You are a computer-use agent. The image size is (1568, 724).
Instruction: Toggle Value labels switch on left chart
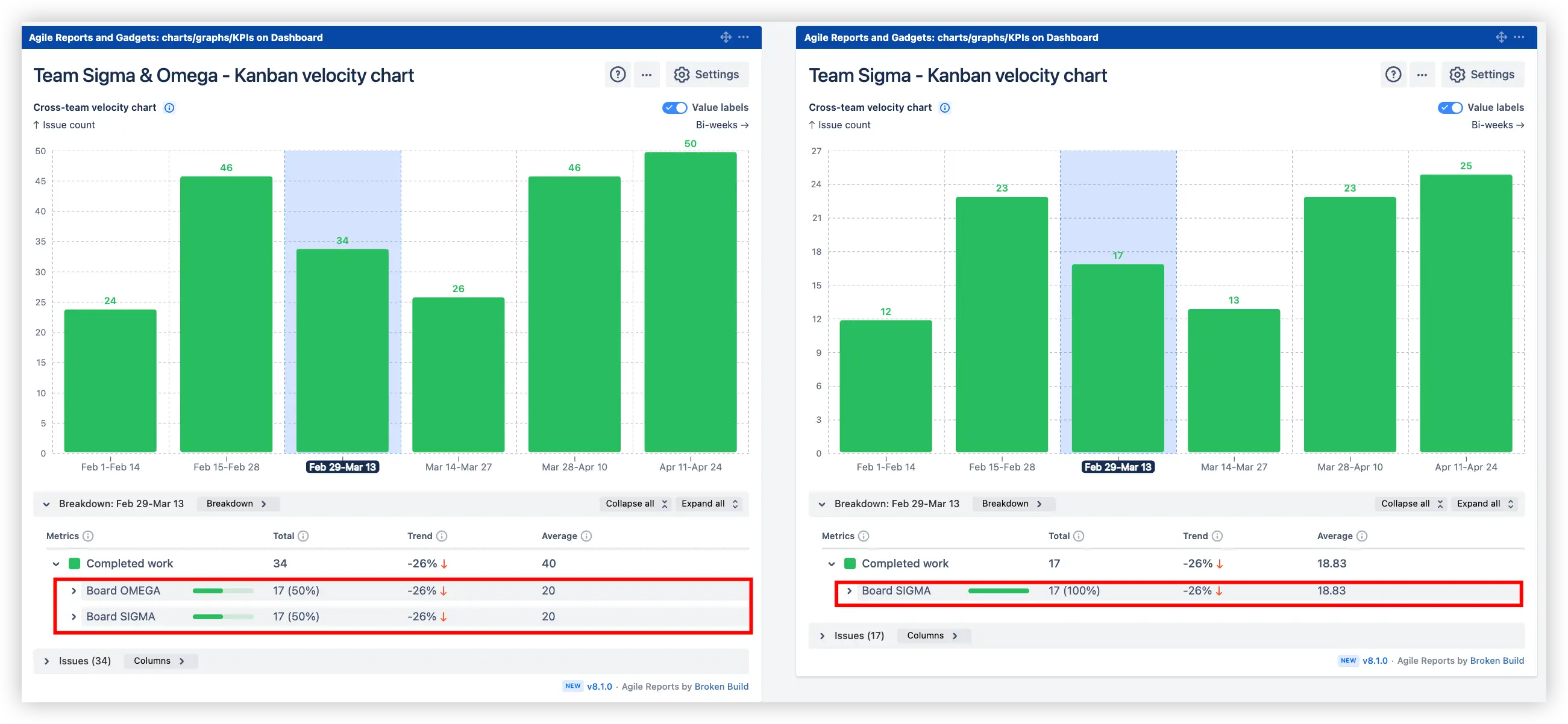[674, 108]
